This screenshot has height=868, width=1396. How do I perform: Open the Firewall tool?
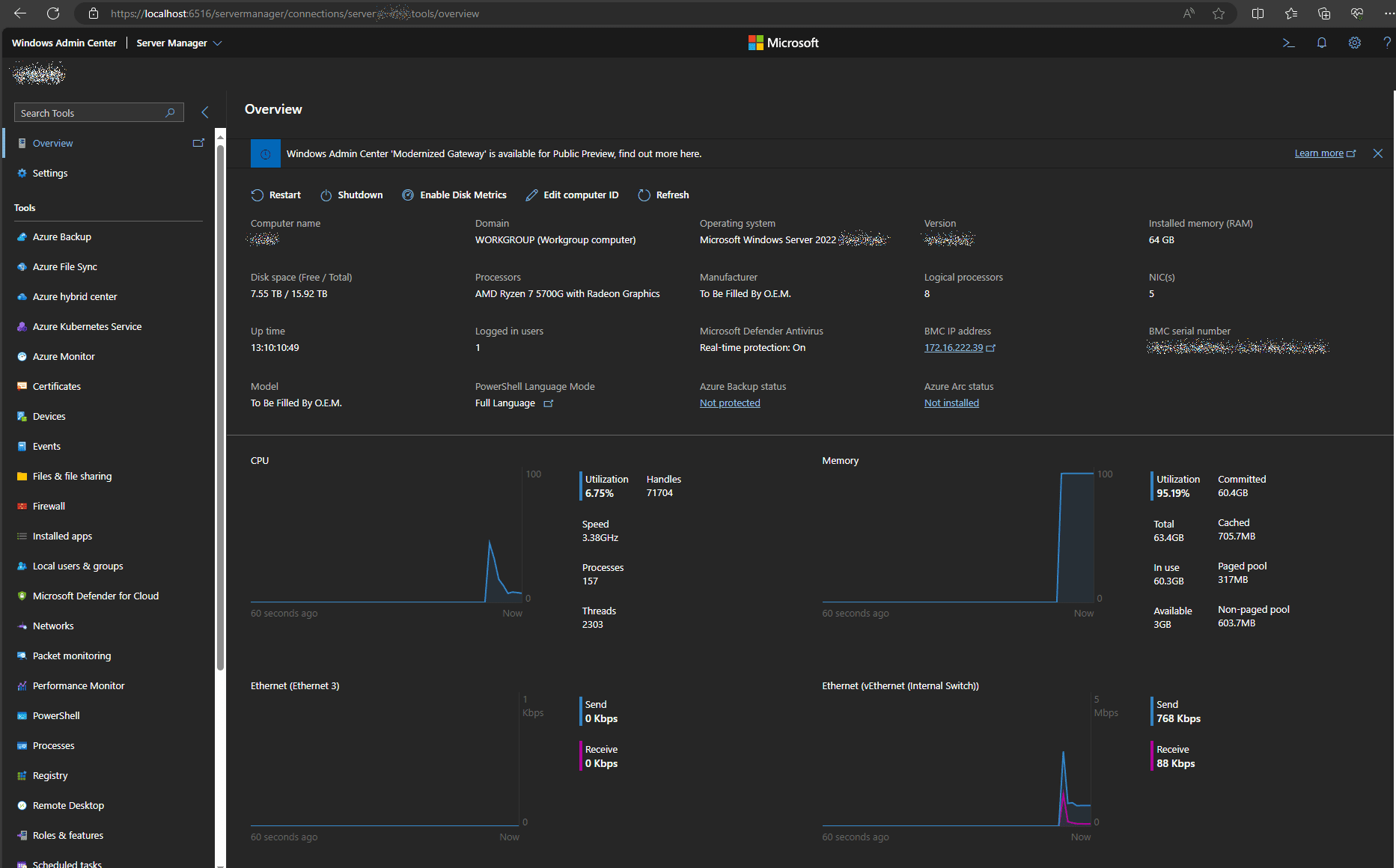(x=49, y=507)
